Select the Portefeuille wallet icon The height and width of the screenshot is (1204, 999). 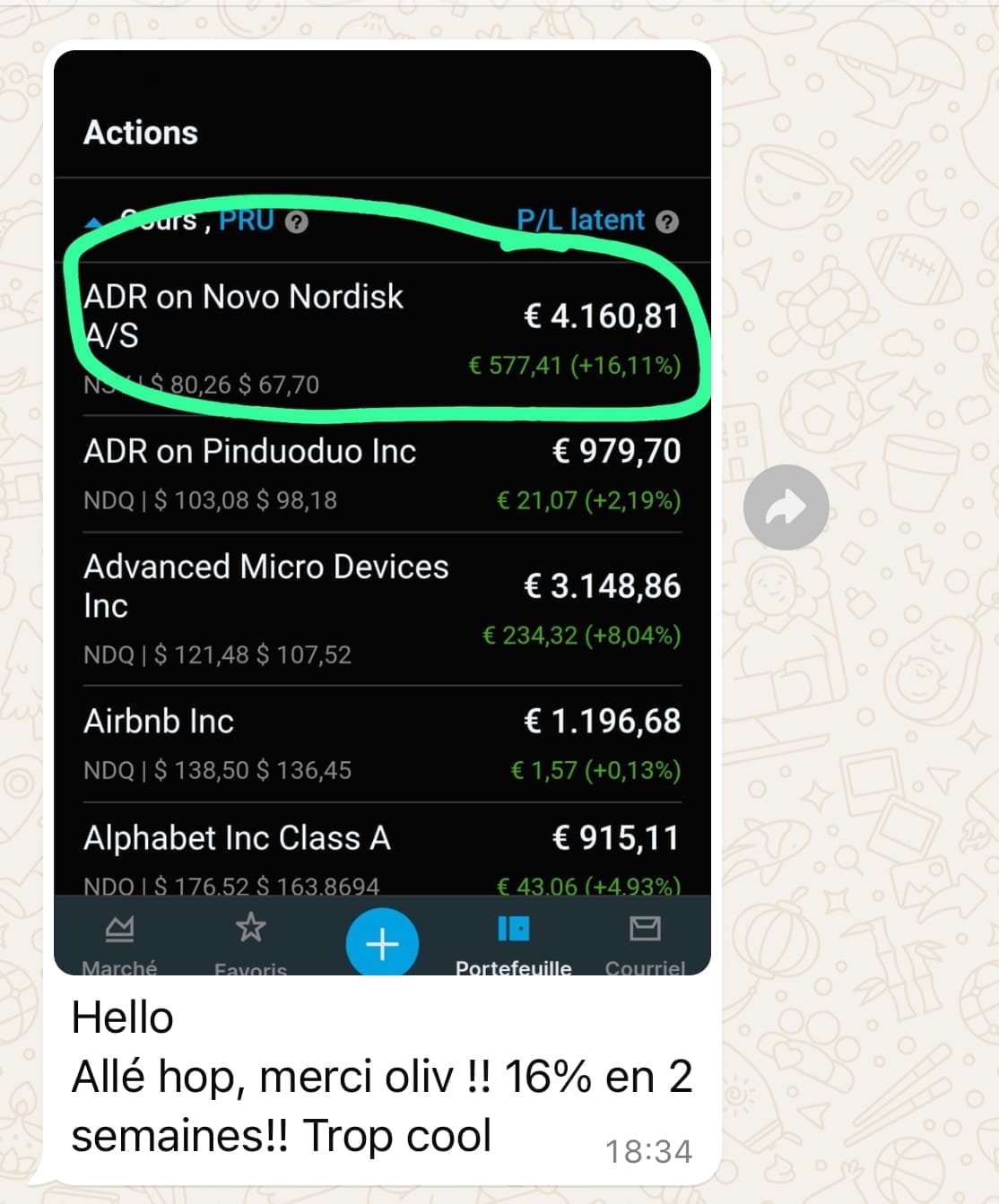tap(513, 928)
